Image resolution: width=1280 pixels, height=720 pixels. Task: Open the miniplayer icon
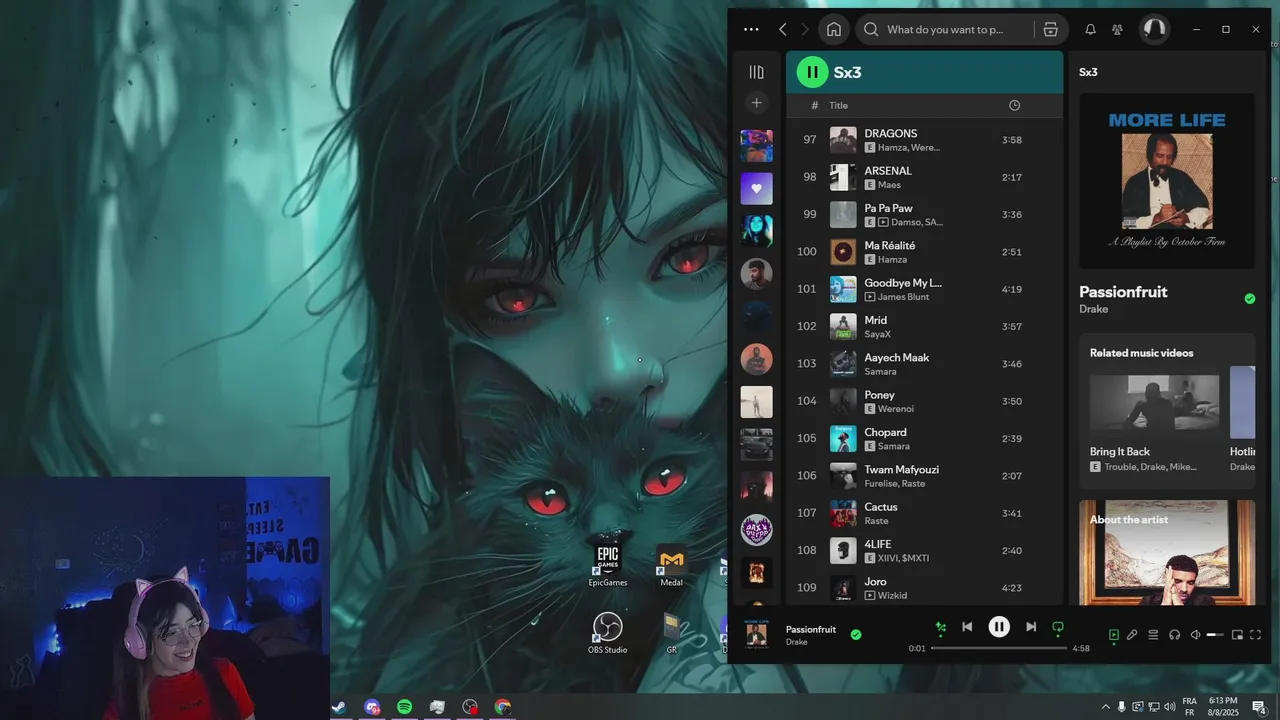pos(1237,634)
